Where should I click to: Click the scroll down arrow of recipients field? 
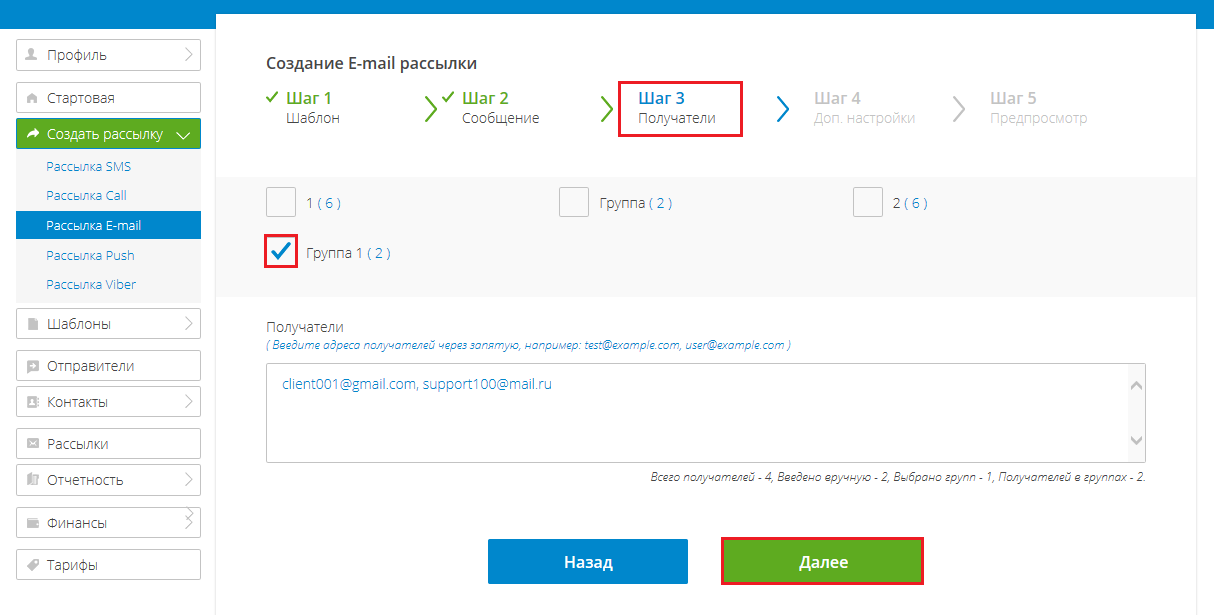[x=1136, y=440]
